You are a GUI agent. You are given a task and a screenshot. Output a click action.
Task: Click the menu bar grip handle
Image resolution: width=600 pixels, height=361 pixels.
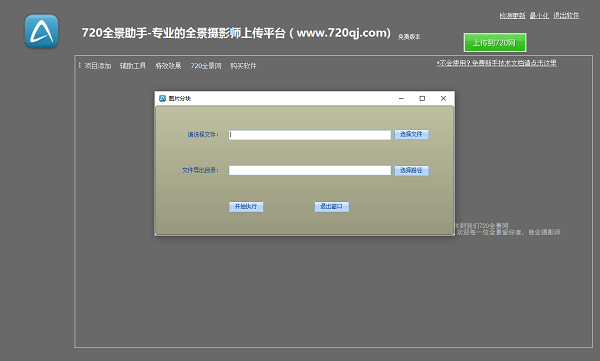point(80,66)
